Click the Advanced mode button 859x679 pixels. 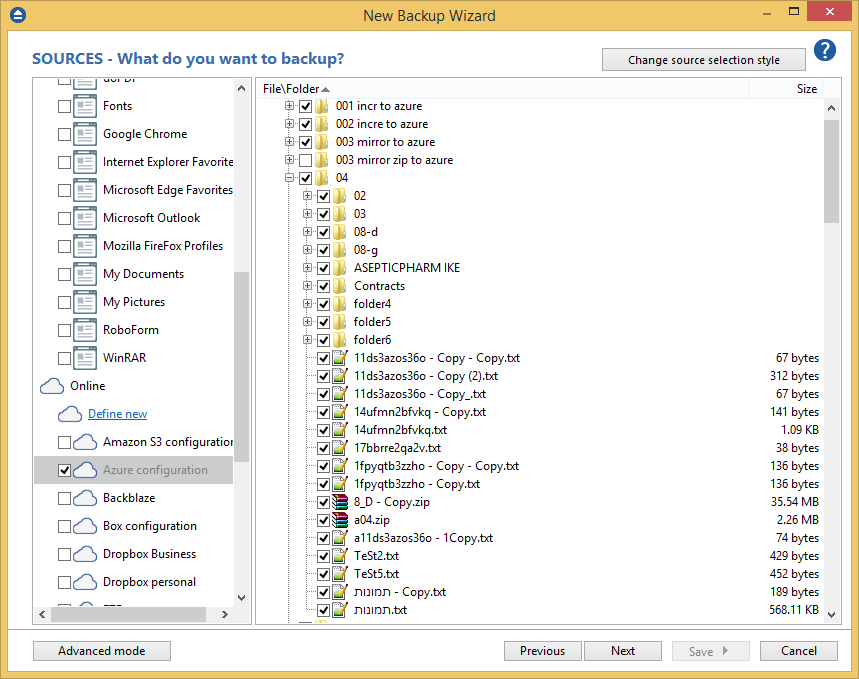[101, 650]
